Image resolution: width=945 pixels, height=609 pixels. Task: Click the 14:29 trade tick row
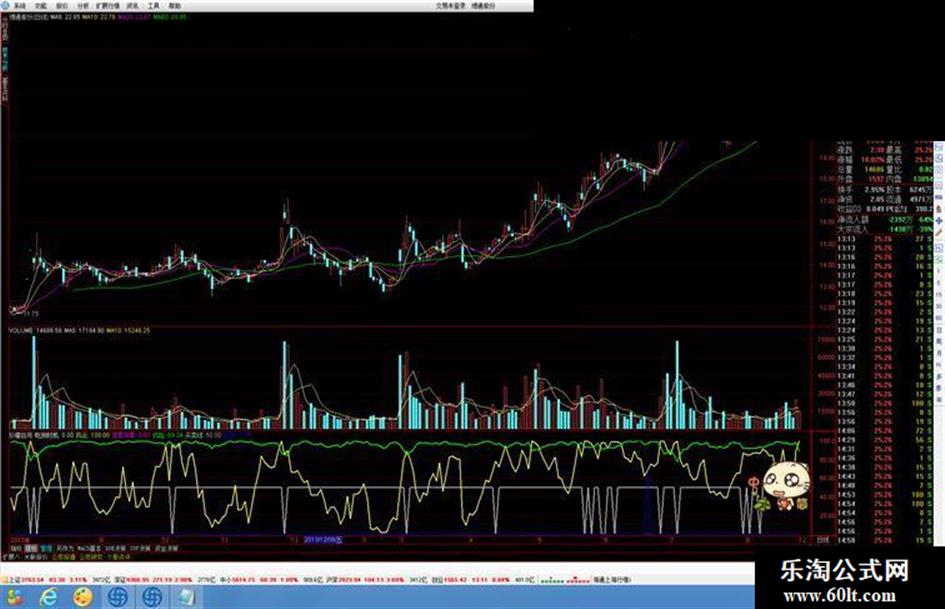tap(884, 440)
